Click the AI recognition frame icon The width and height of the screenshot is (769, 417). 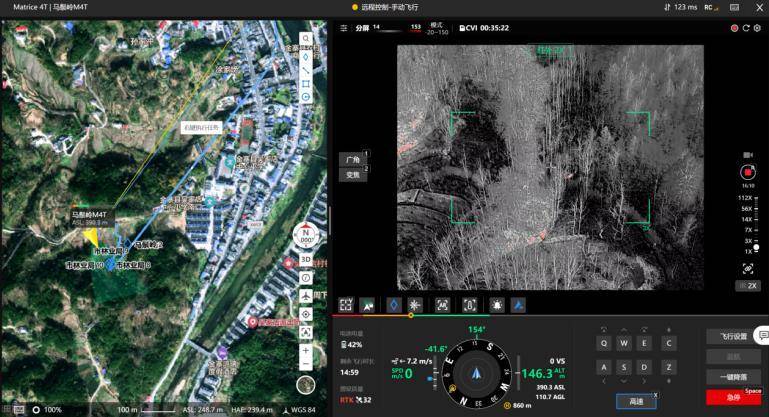pos(442,305)
